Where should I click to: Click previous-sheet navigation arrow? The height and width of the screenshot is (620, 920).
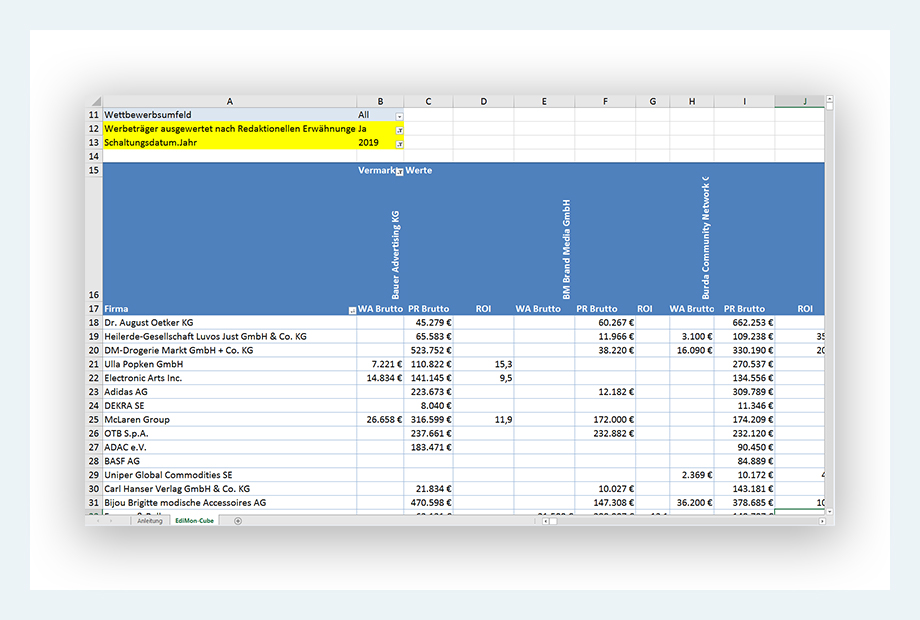(98, 521)
